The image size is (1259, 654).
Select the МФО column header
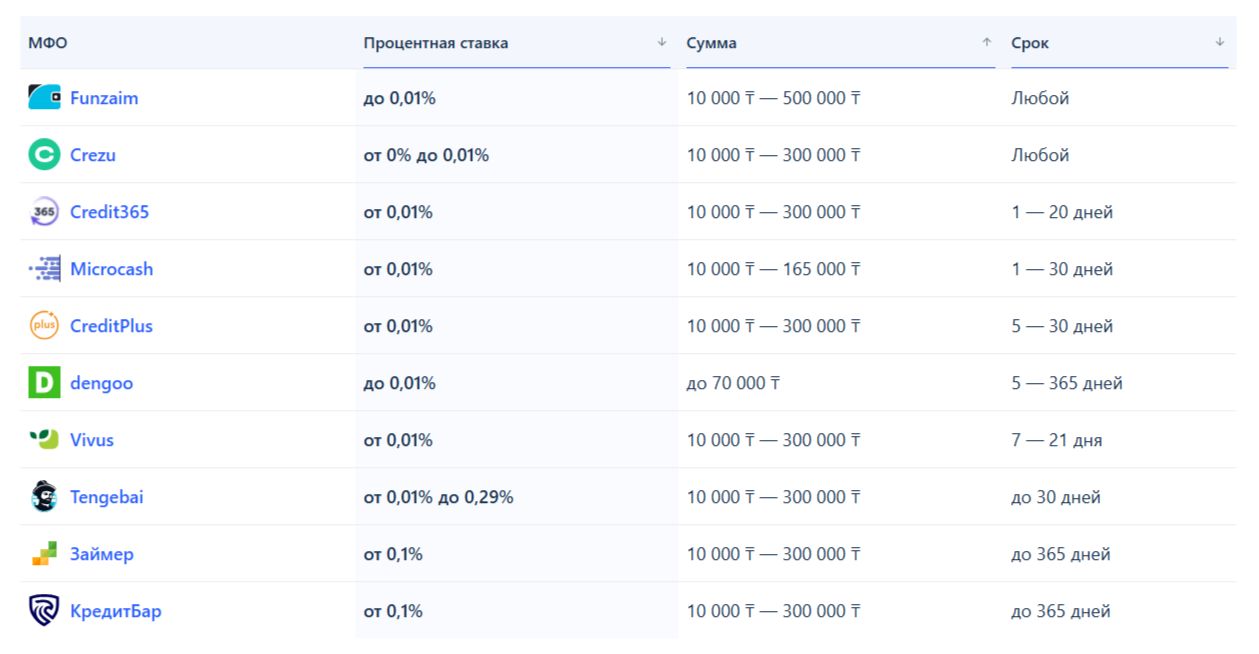point(48,43)
